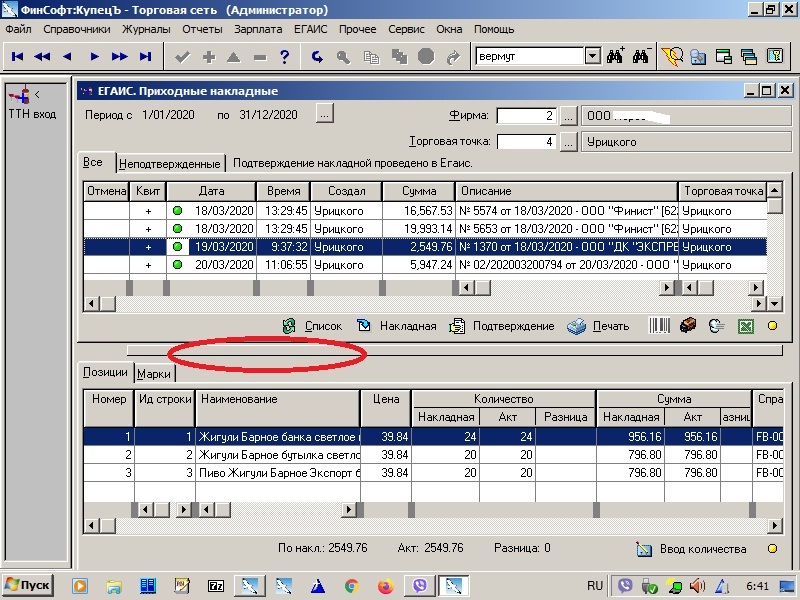Image resolution: width=800 pixels, height=600 pixels.
Task: Click the barcode icon in invoice toolbar
Action: click(661, 326)
